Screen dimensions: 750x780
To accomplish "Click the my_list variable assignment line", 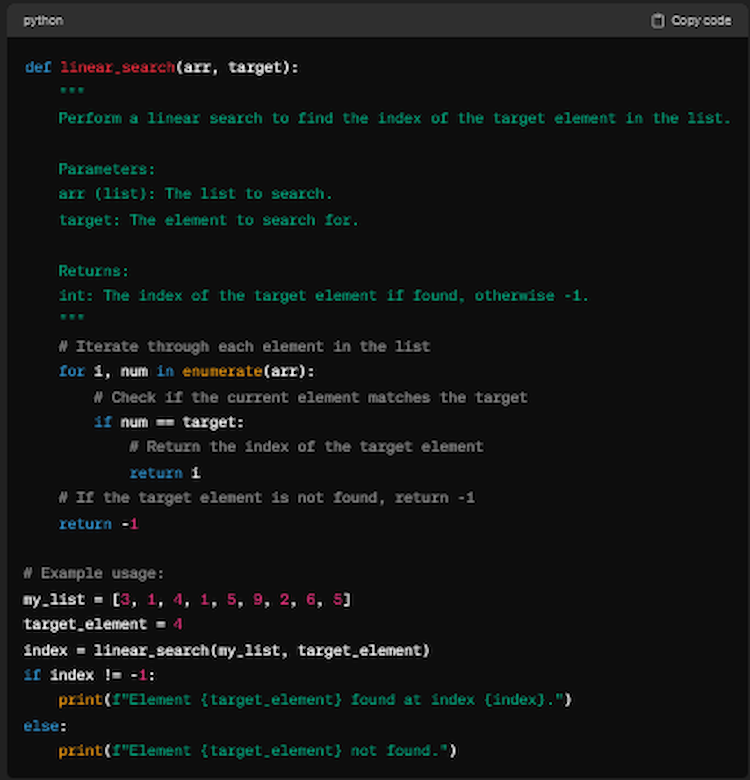I will (x=186, y=600).
